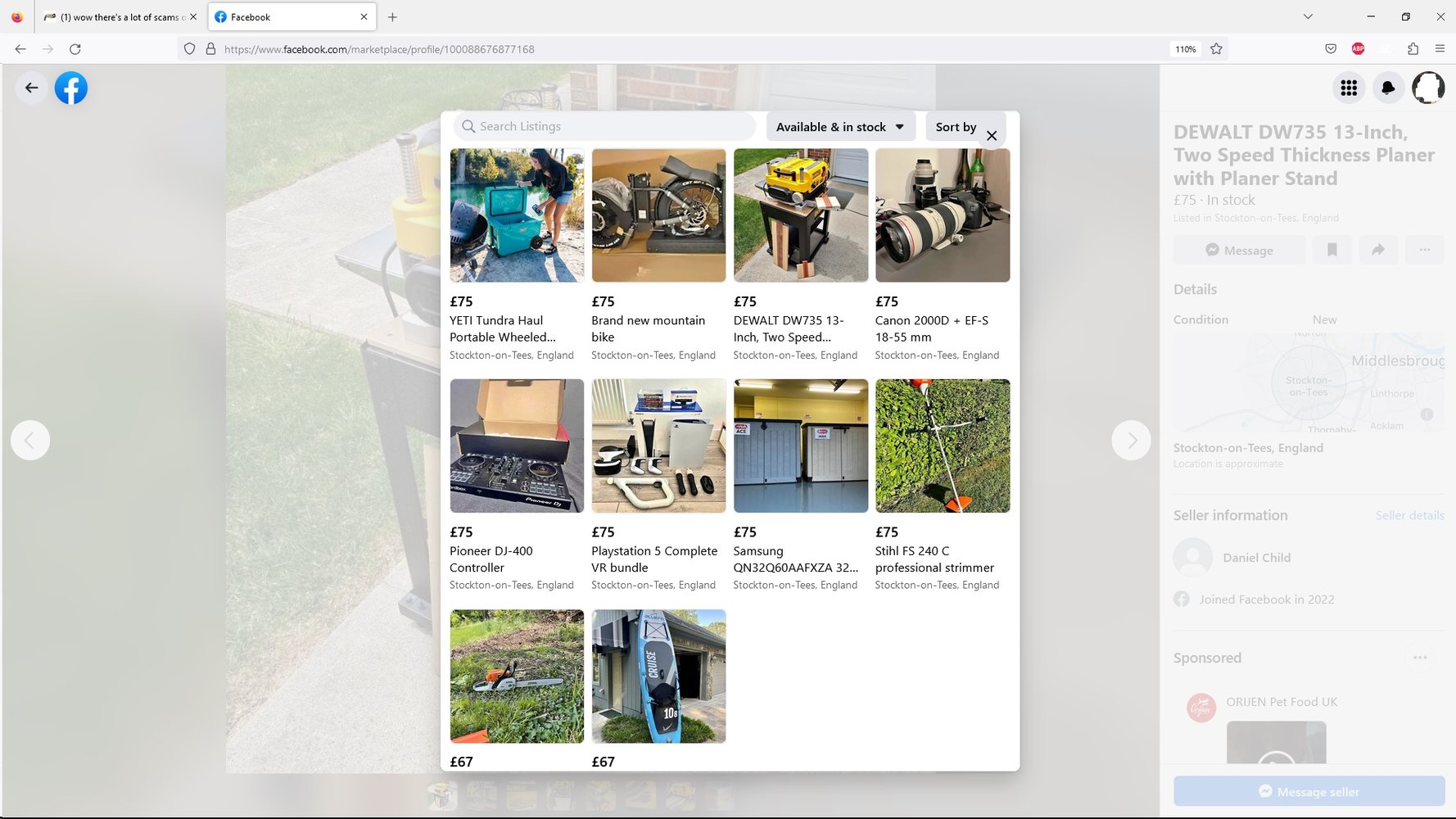Focus the Search Listings field
Image resolution: width=1456 pixels, height=819 pixels.
[604, 126]
